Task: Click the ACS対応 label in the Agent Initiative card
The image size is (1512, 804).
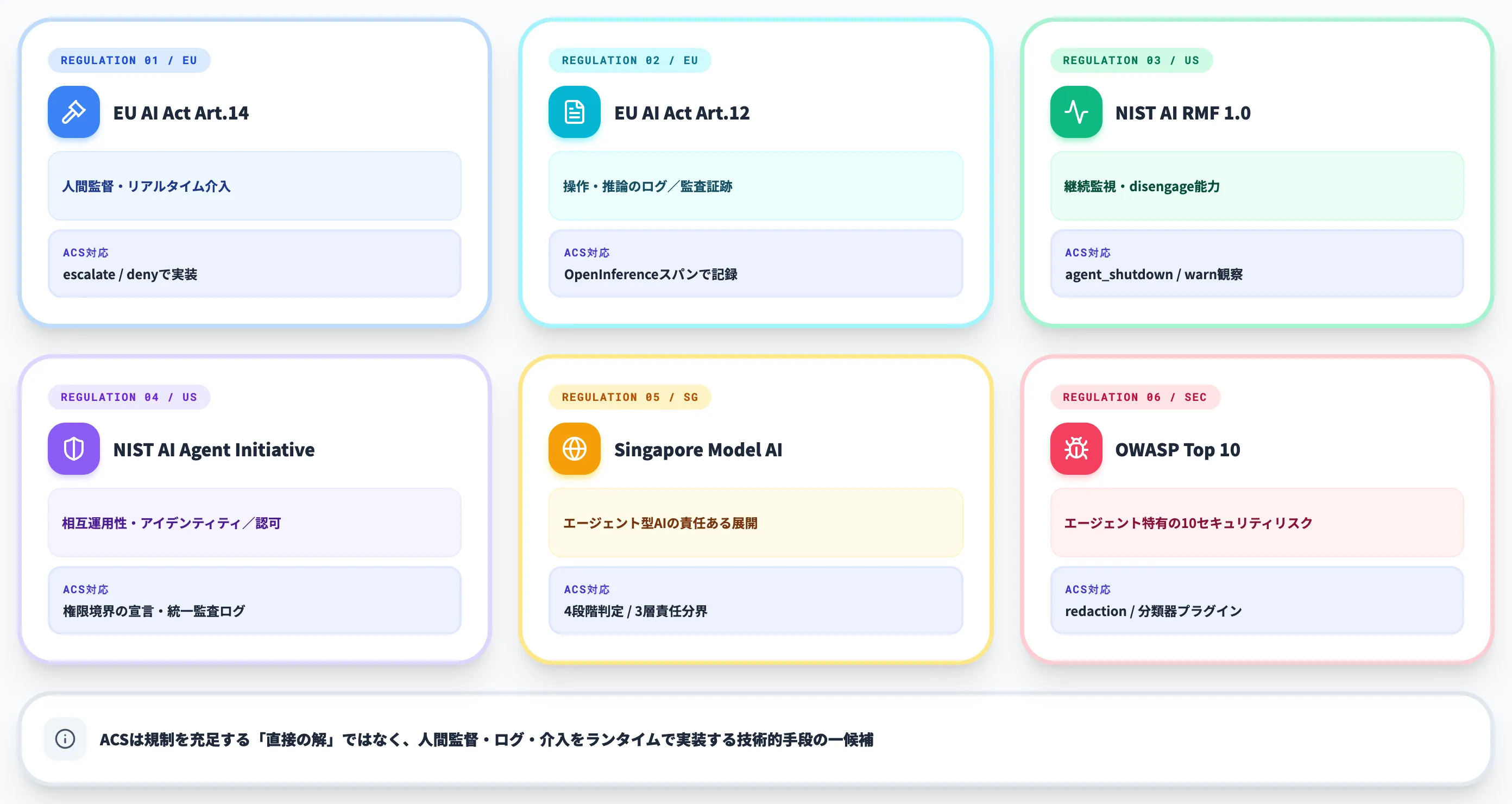Action: click(86, 589)
